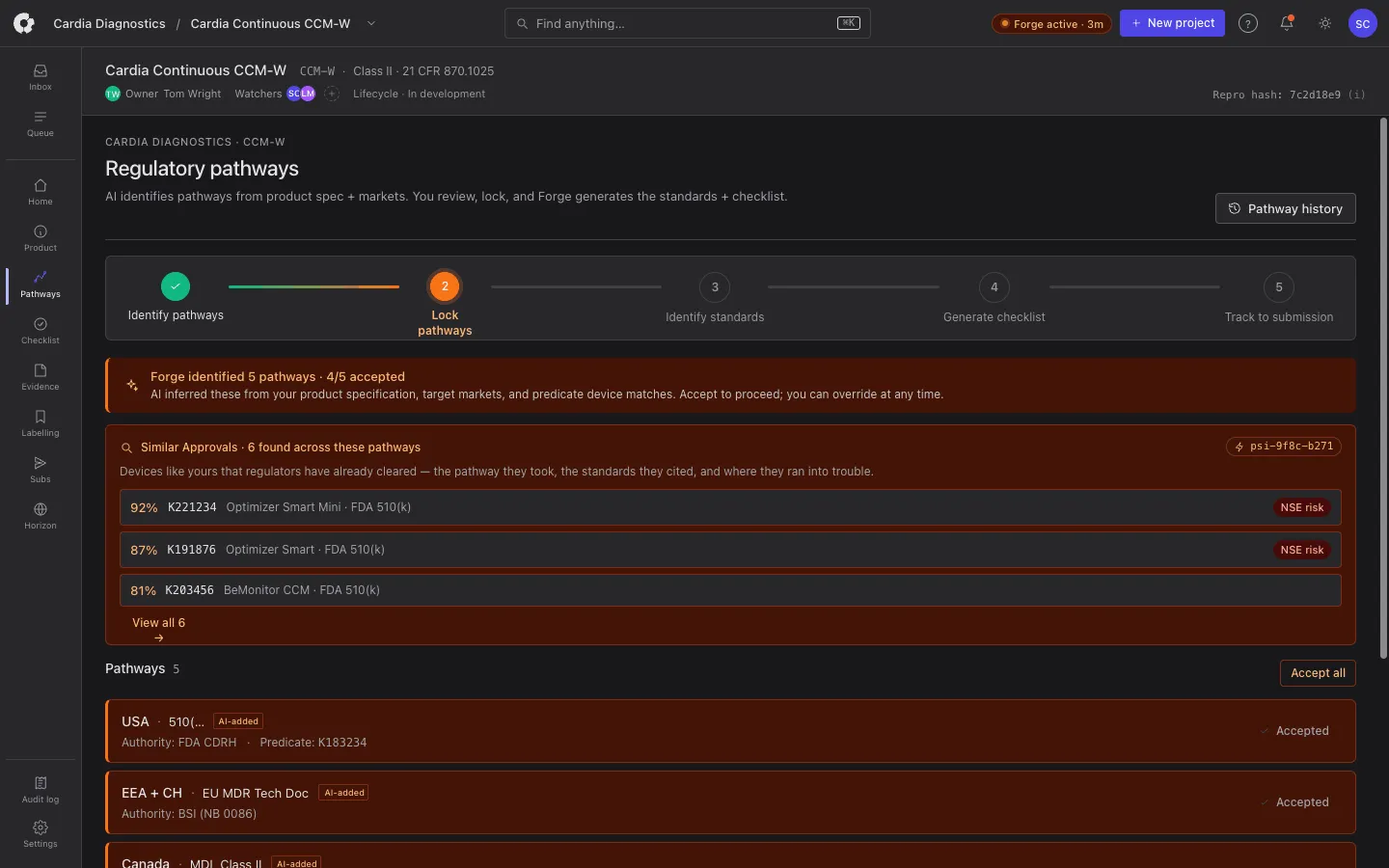The image size is (1389, 868).
Task: Open Labelling from the sidebar
Action: 41,423
